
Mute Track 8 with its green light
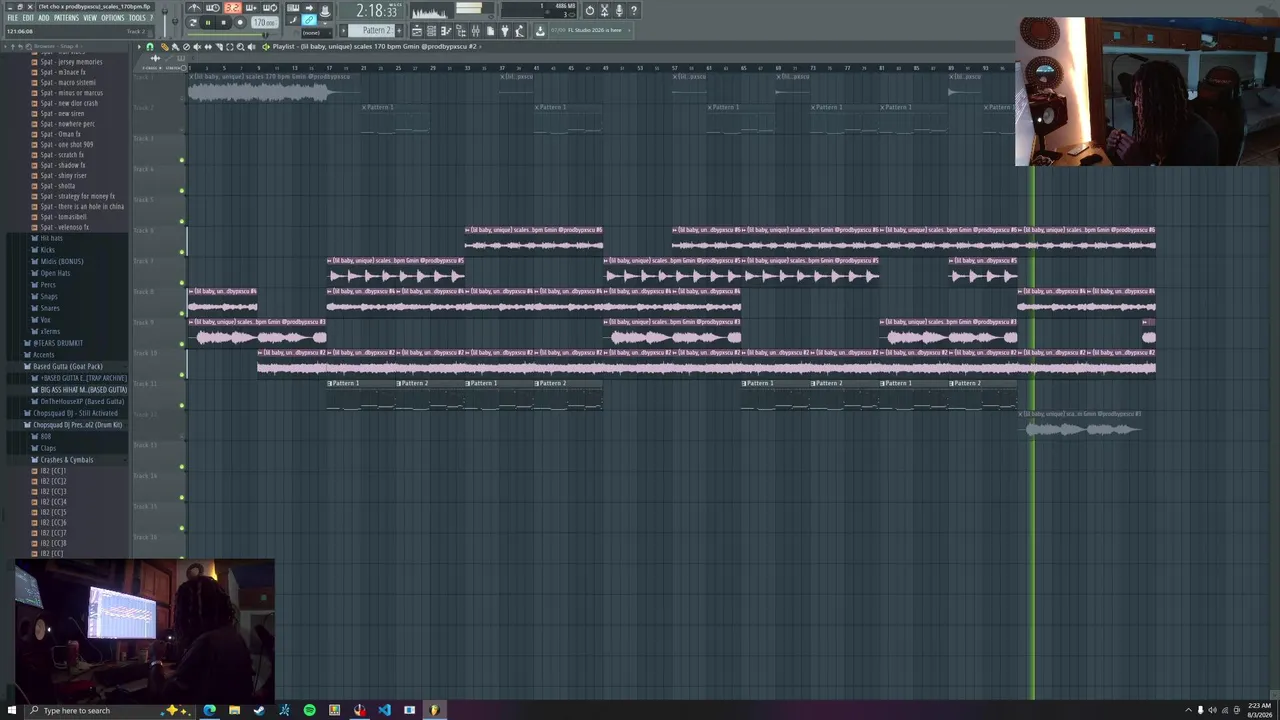[x=182, y=313]
